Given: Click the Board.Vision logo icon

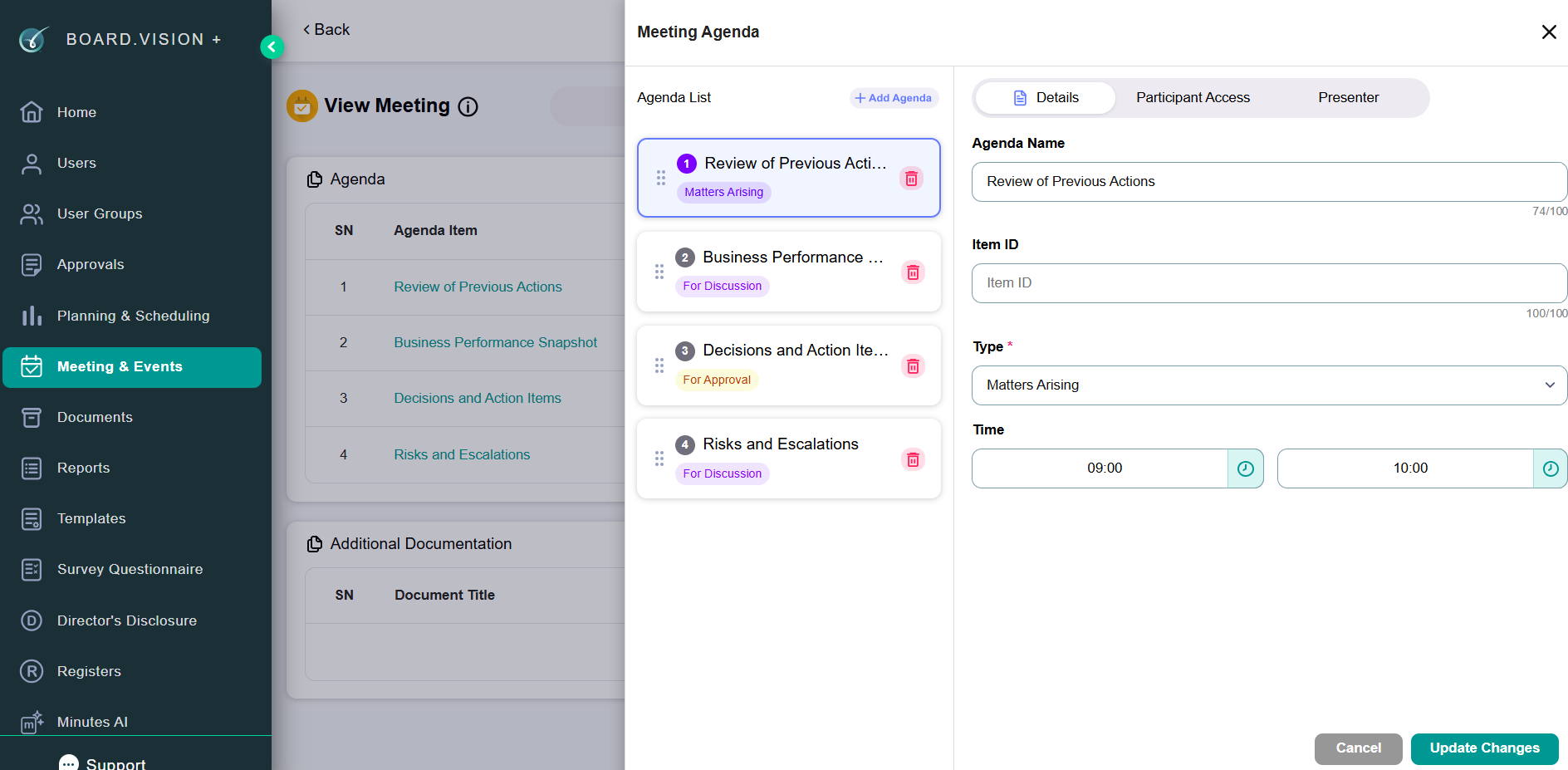Looking at the screenshot, I should pyautogui.click(x=33, y=39).
